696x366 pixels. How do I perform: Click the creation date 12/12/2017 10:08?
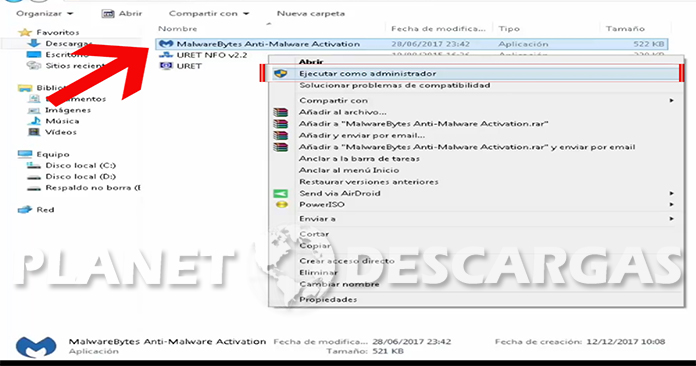[625, 342]
